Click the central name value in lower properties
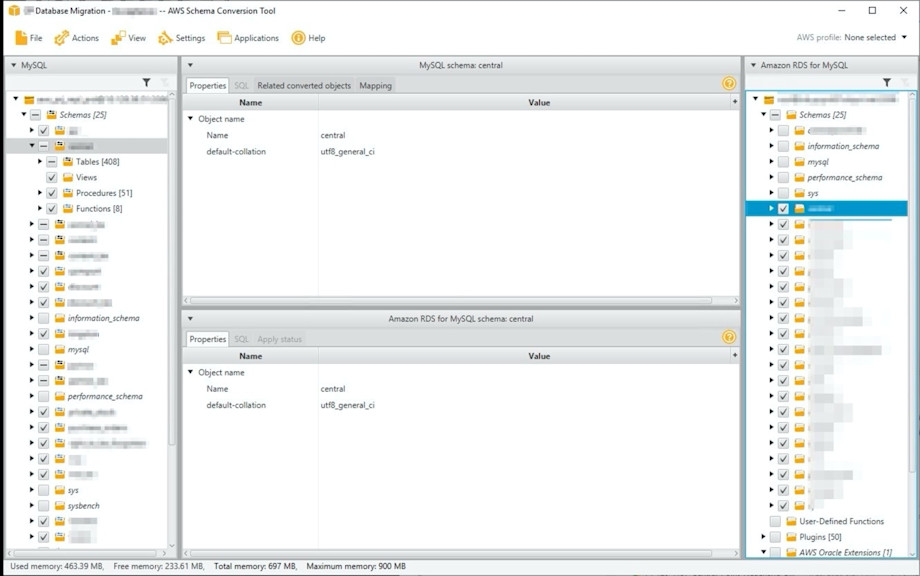Image resolution: width=920 pixels, height=576 pixels. click(x=333, y=389)
